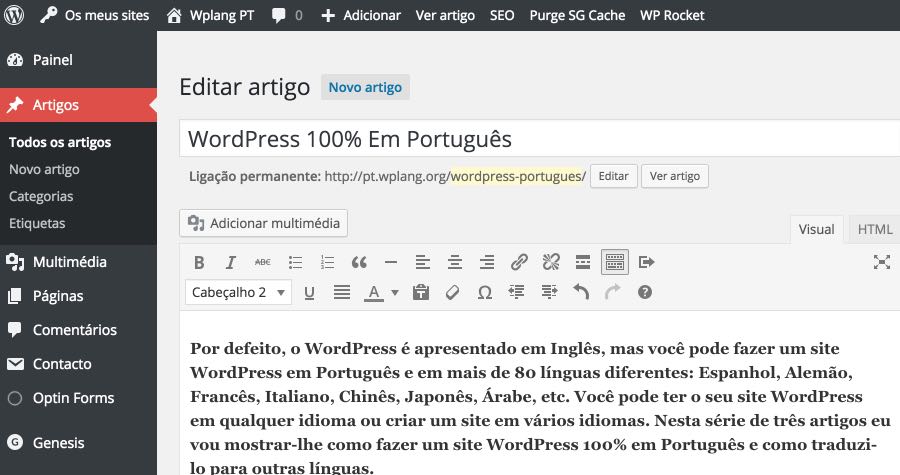Click Paste as text icon
This screenshot has width=900, height=475.
point(421,293)
